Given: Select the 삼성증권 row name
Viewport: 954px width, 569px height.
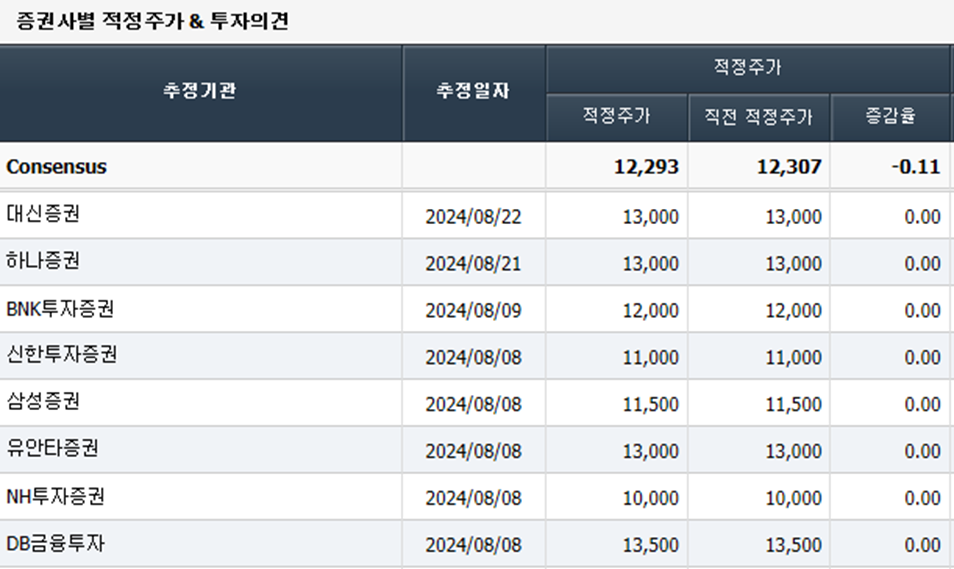Looking at the screenshot, I should 43,401.
